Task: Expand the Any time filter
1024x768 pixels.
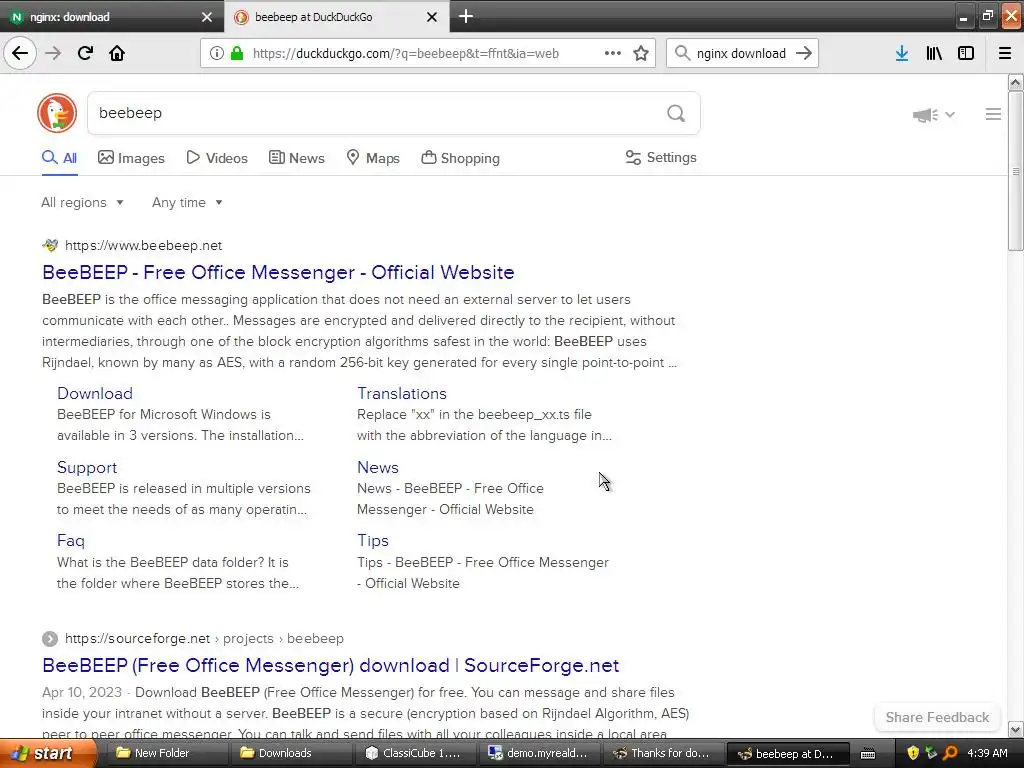Action: [187, 202]
